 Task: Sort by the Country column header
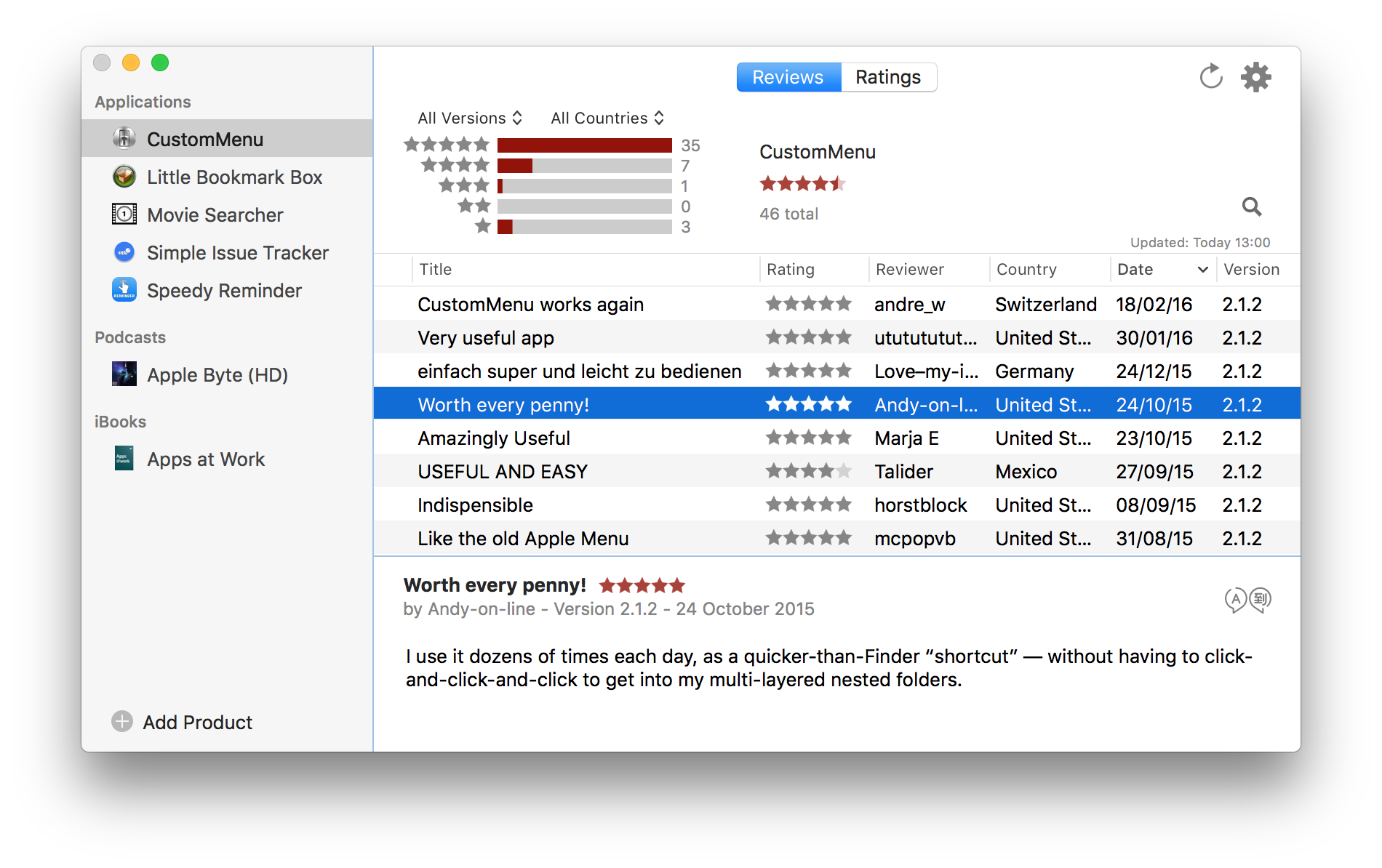click(1050, 269)
